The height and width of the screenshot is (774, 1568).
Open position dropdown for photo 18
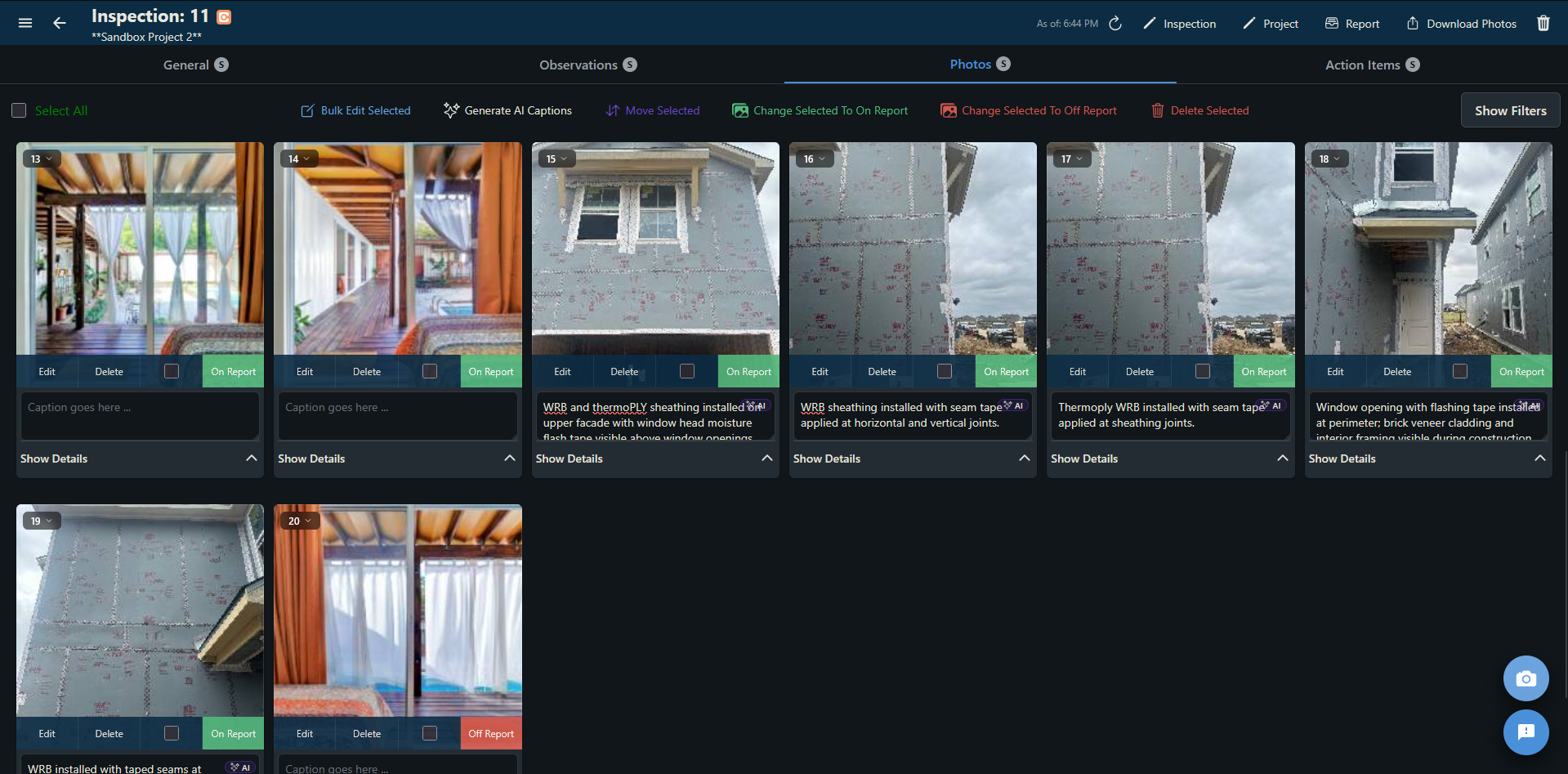point(1330,159)
